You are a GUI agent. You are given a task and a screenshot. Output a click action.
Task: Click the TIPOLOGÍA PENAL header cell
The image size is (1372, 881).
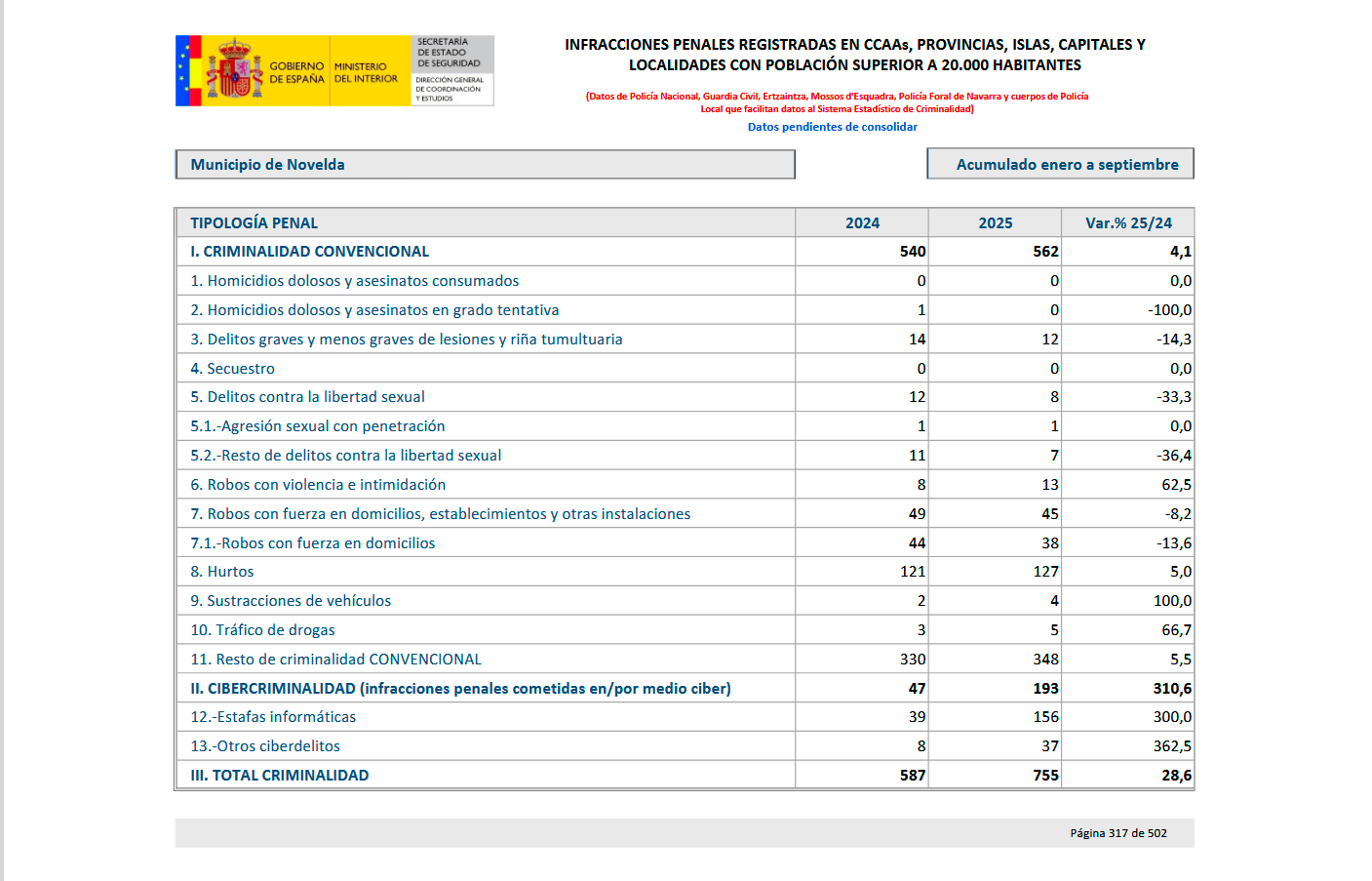[255, 223]
